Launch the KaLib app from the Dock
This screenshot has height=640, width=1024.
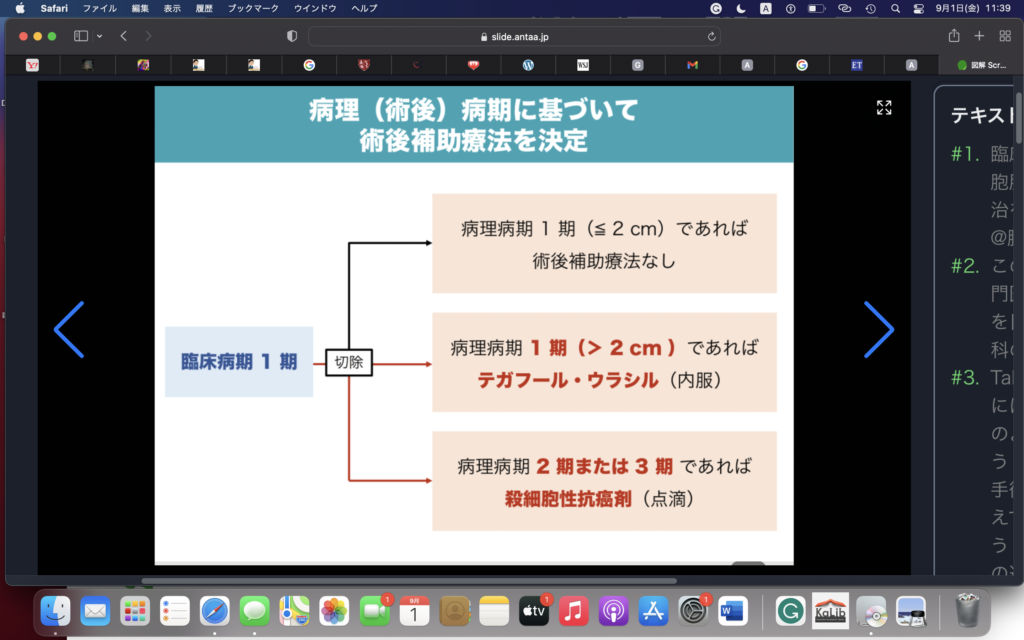(832, 611)
